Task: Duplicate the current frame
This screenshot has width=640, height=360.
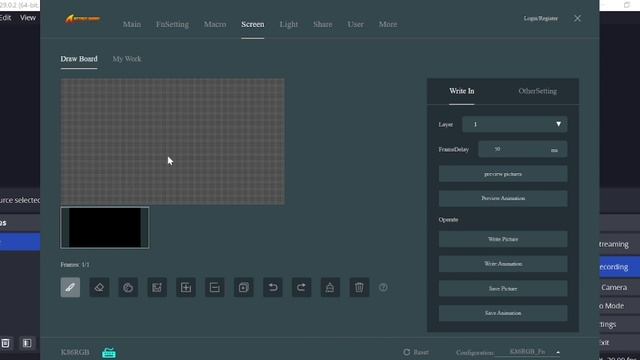Action: (244, 287)
